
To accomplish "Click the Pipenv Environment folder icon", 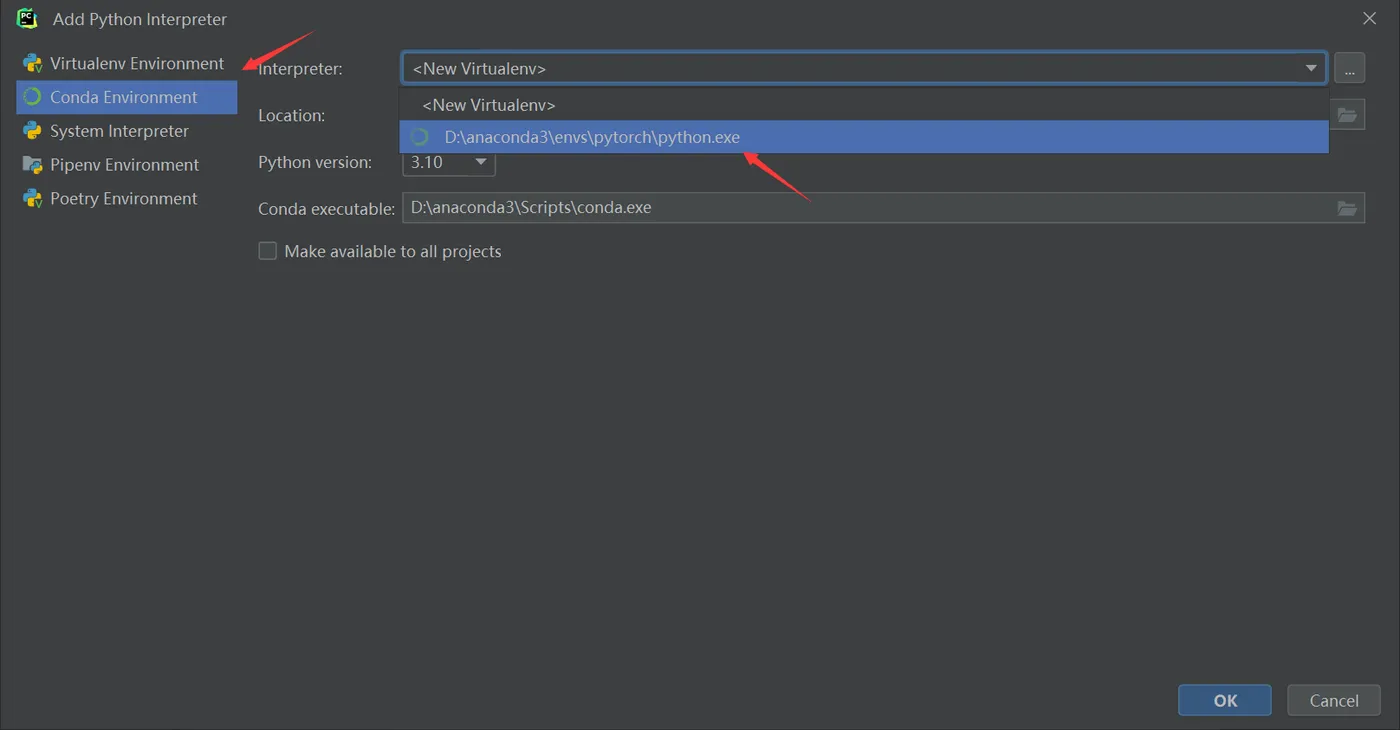I will tap(32, 165).
